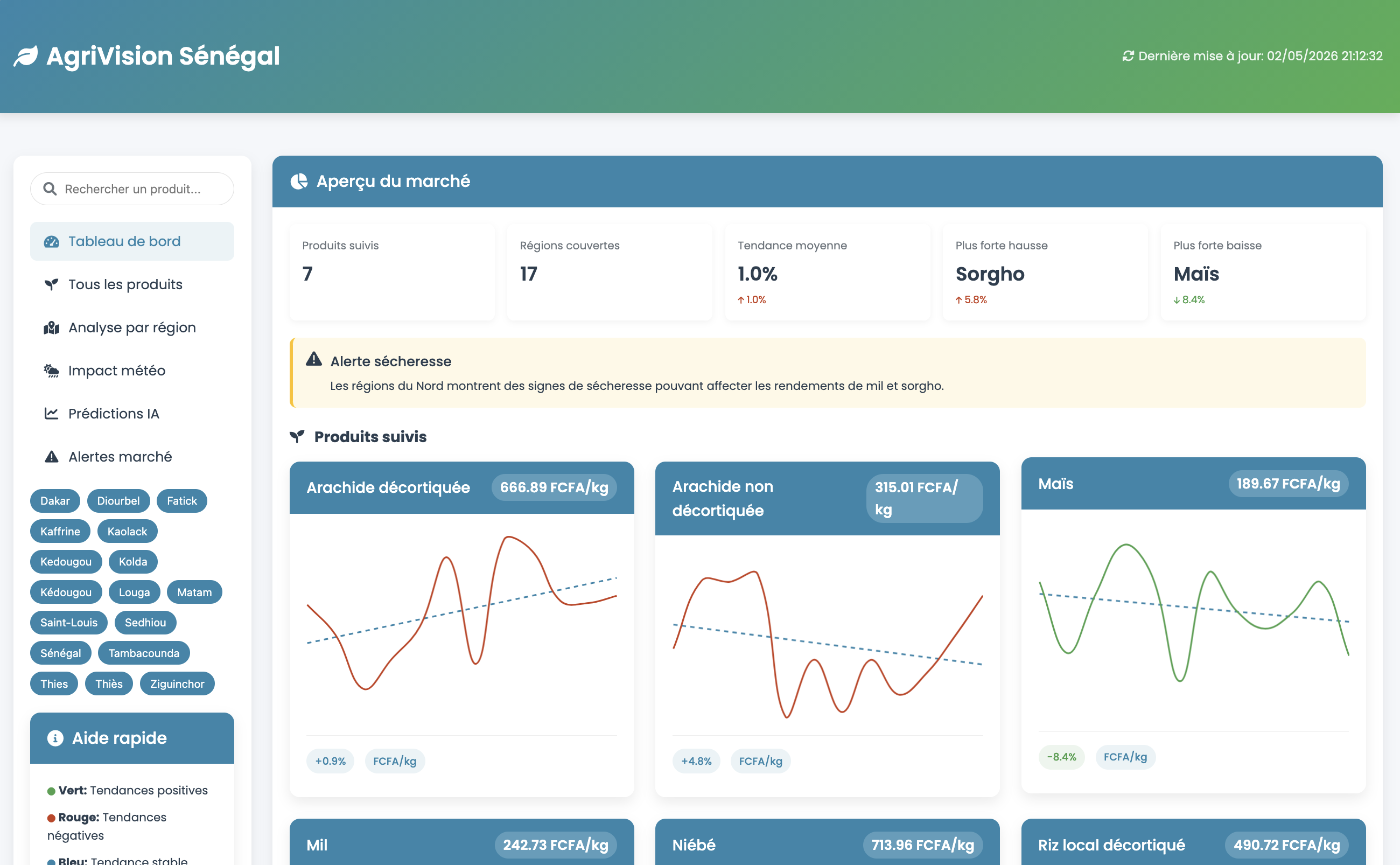Click the magnifier icon in search box
Screen dimensions: 1400x865
click(50, 189)
